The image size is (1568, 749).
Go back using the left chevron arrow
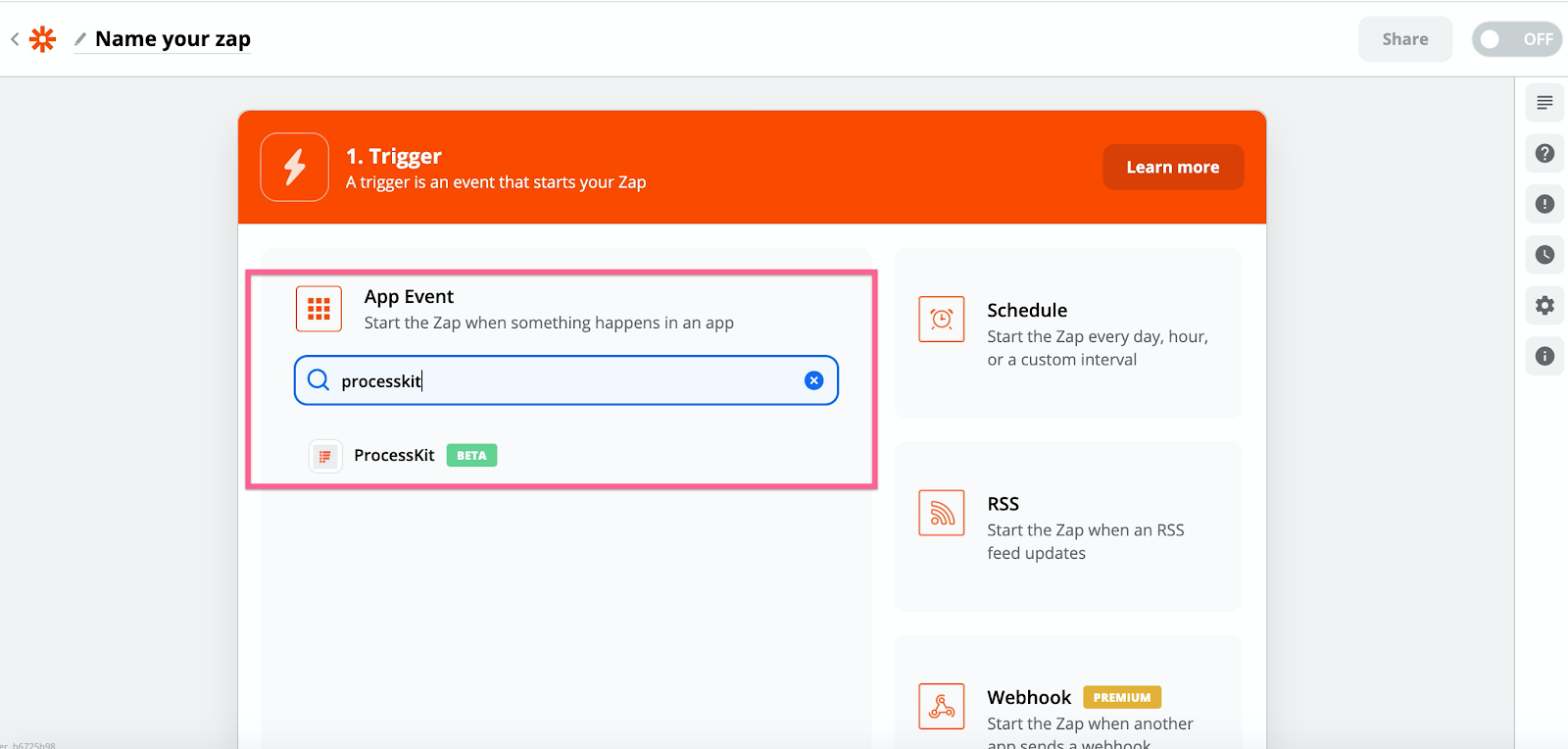pyautogui.click(x=15, y=39)
